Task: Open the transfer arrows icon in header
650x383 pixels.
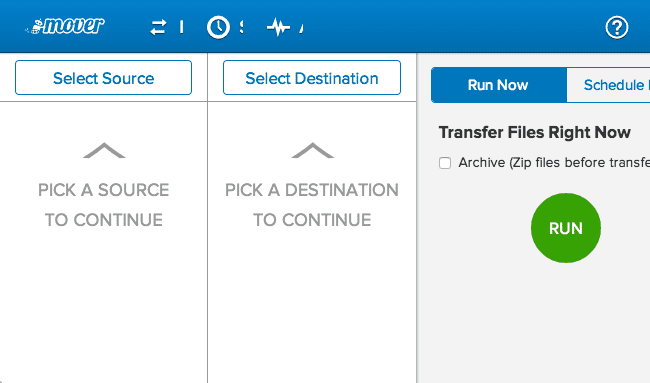Action: click(x=158, y=28)
